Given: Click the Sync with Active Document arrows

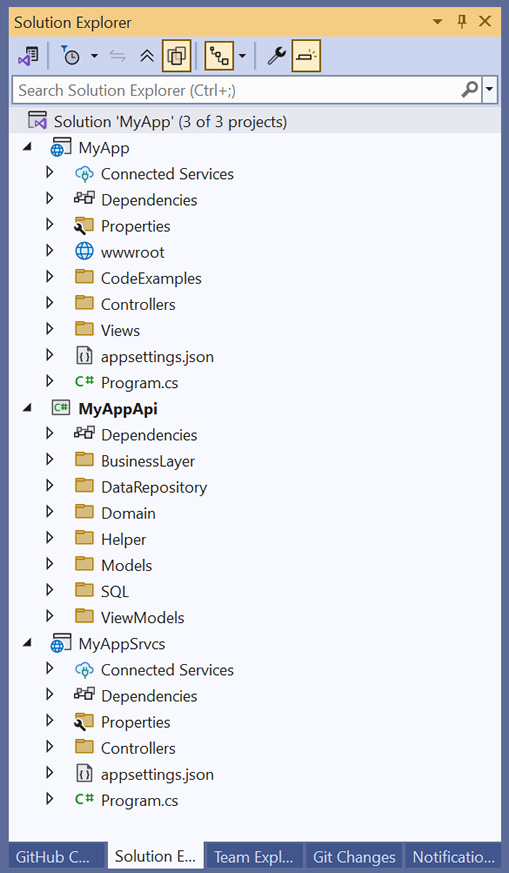Looking at the screenshot, I should click(118, 56).
